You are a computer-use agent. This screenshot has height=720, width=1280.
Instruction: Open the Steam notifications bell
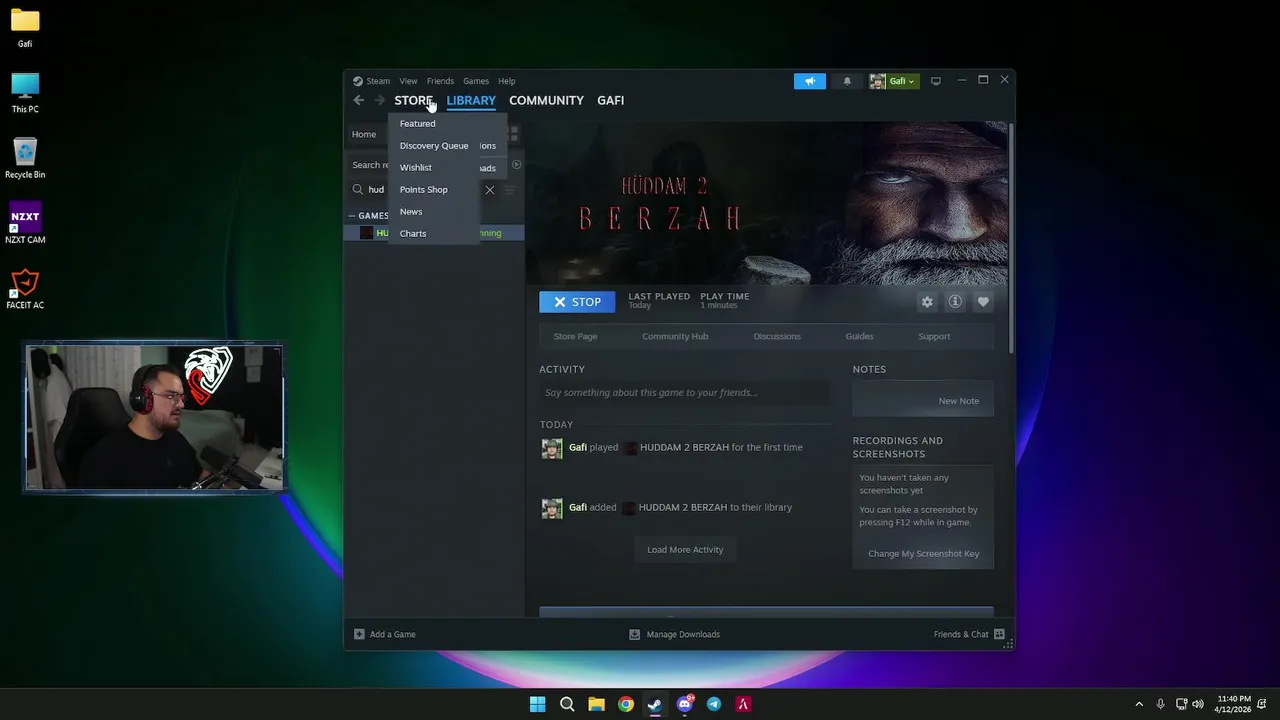tap(847, 81)
